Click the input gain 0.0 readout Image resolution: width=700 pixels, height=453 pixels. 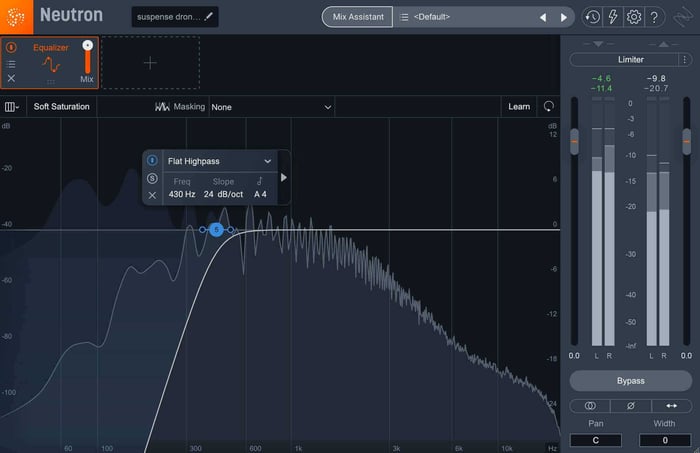click(x=574, y=356)
